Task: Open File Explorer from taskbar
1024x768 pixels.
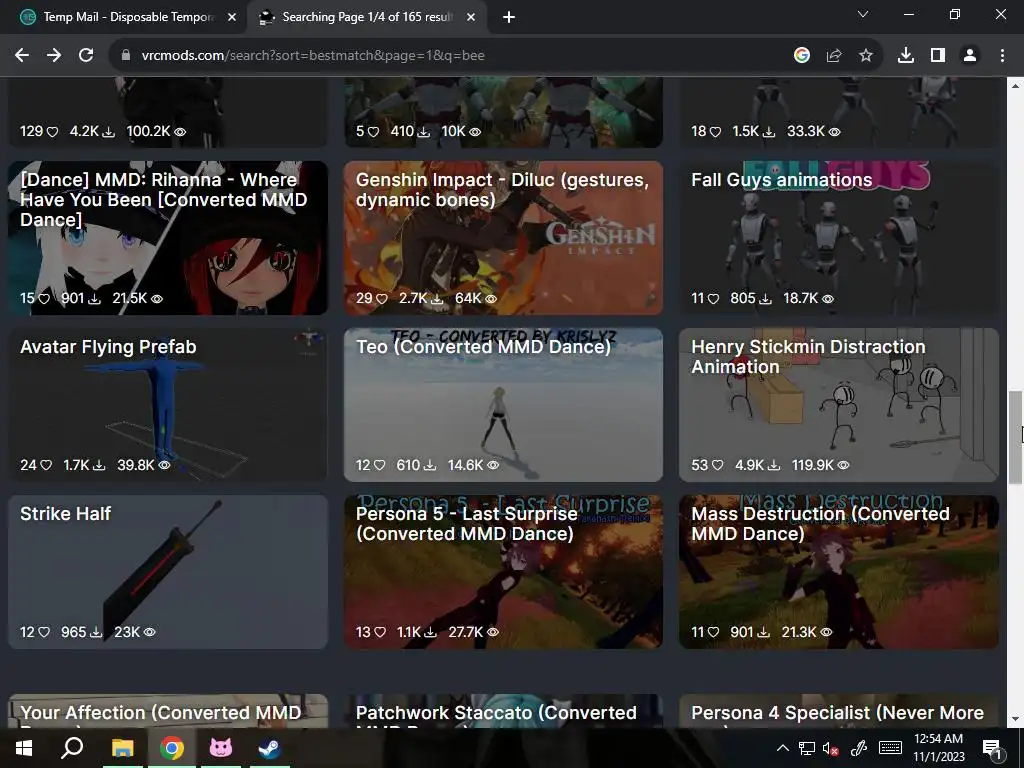Action: tap(122, 748)
